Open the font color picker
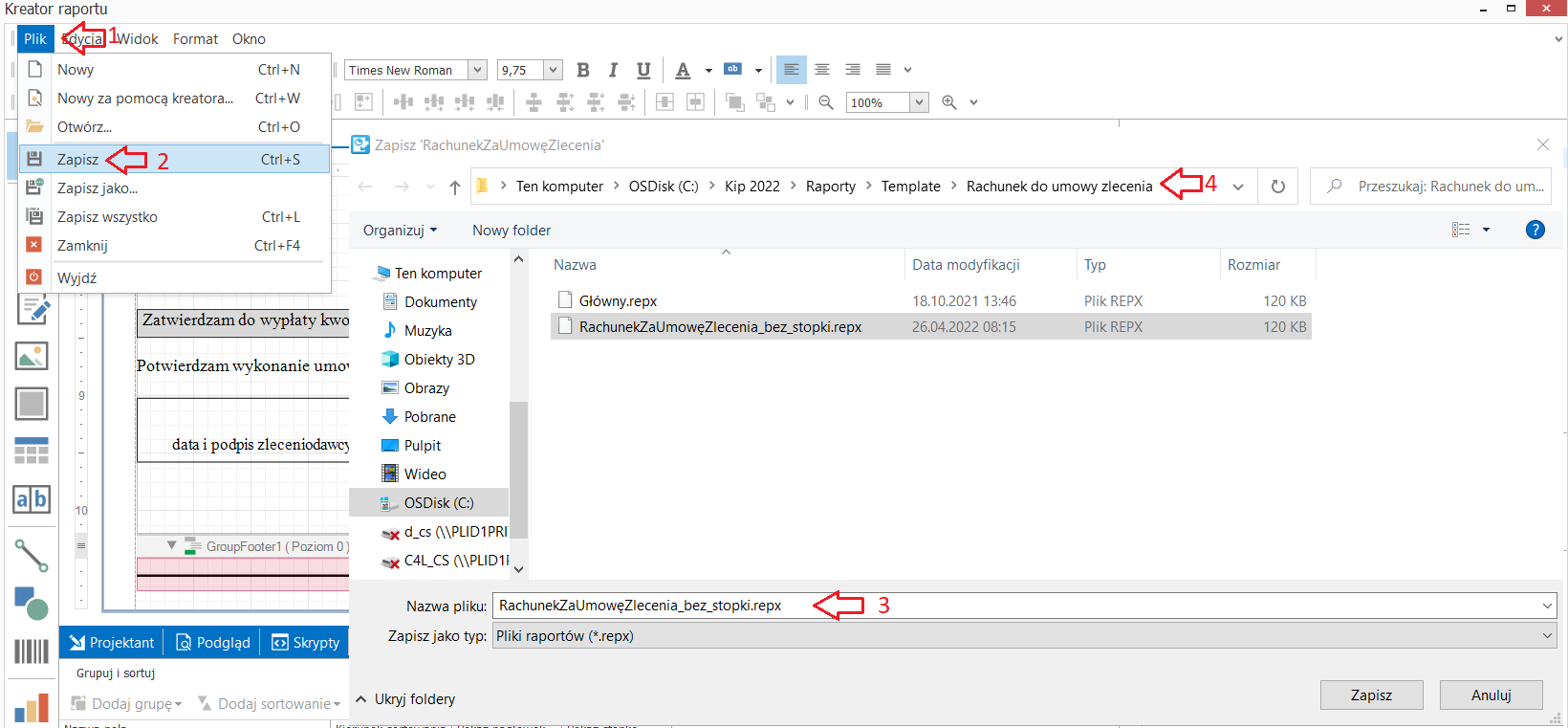Viewport: 1568px width, 728px height. 708,70
